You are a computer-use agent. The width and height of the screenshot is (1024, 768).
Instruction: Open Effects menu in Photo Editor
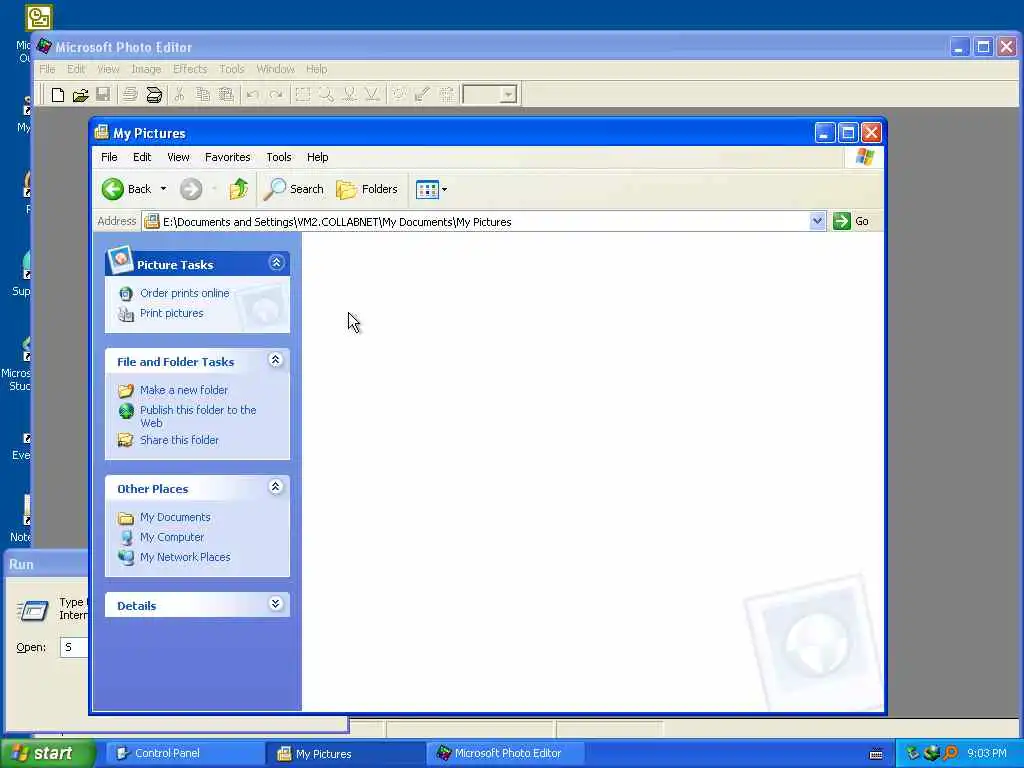(x=189, y=69)
